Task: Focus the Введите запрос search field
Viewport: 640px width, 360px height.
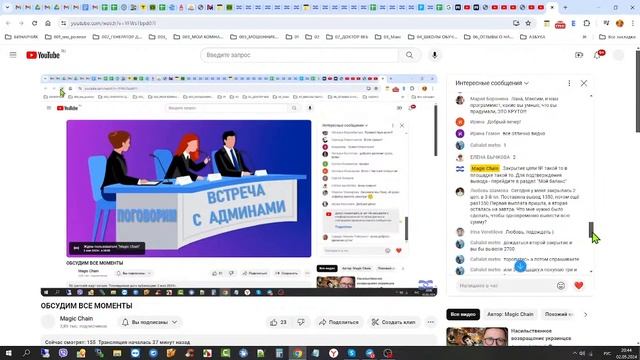Action: click(300, 55)
